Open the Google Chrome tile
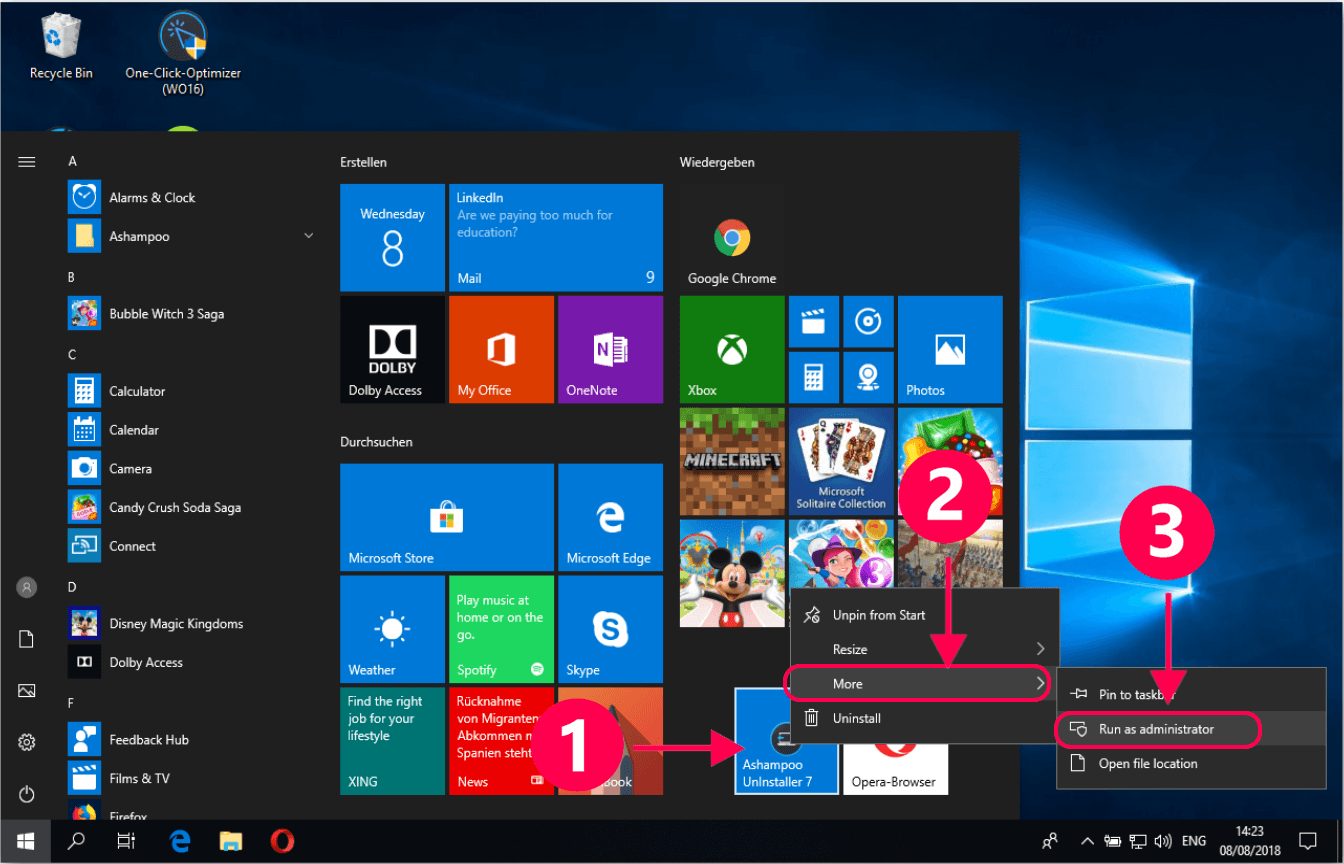Image resolution: width=1344 pixels, height=864 pixels. [x=732, y=237]
